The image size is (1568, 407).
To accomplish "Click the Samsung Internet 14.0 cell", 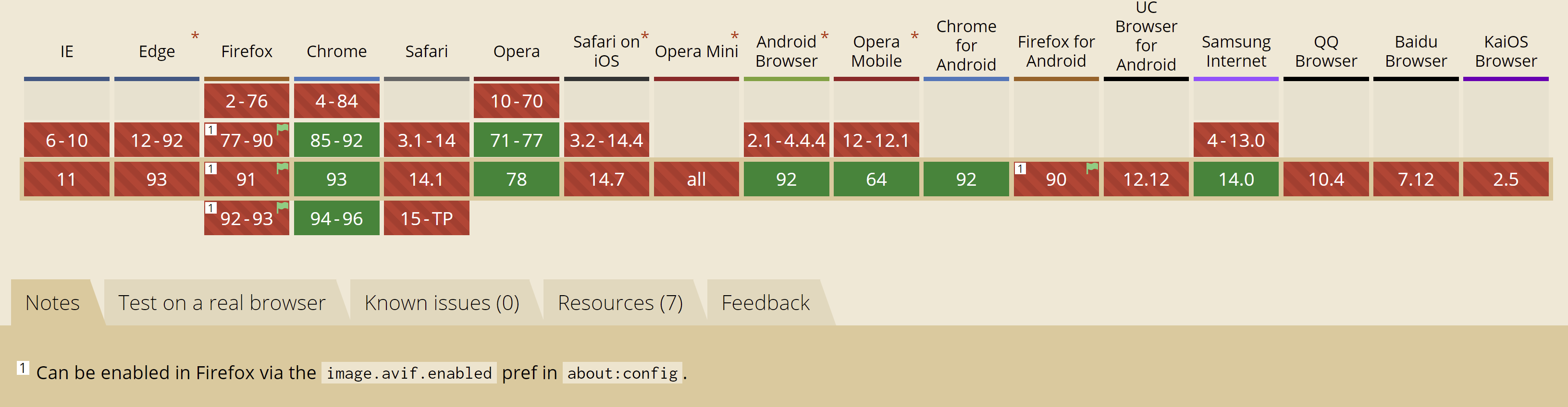I will click(1235, 180).
